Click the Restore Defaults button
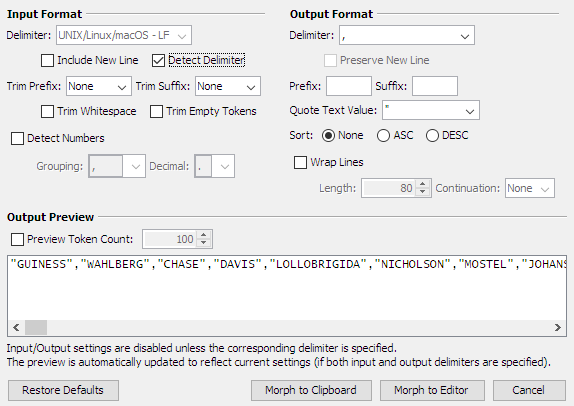The image size is (574, 406). [63, 390]
